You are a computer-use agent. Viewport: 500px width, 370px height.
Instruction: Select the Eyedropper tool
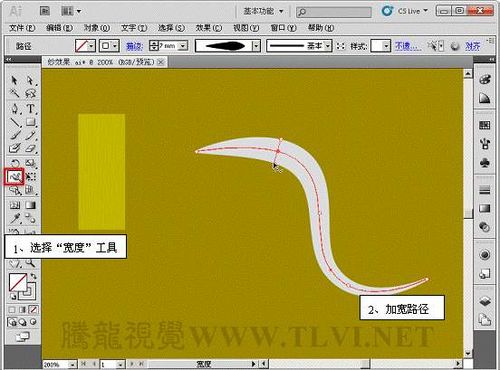click(x=14, y=219)
